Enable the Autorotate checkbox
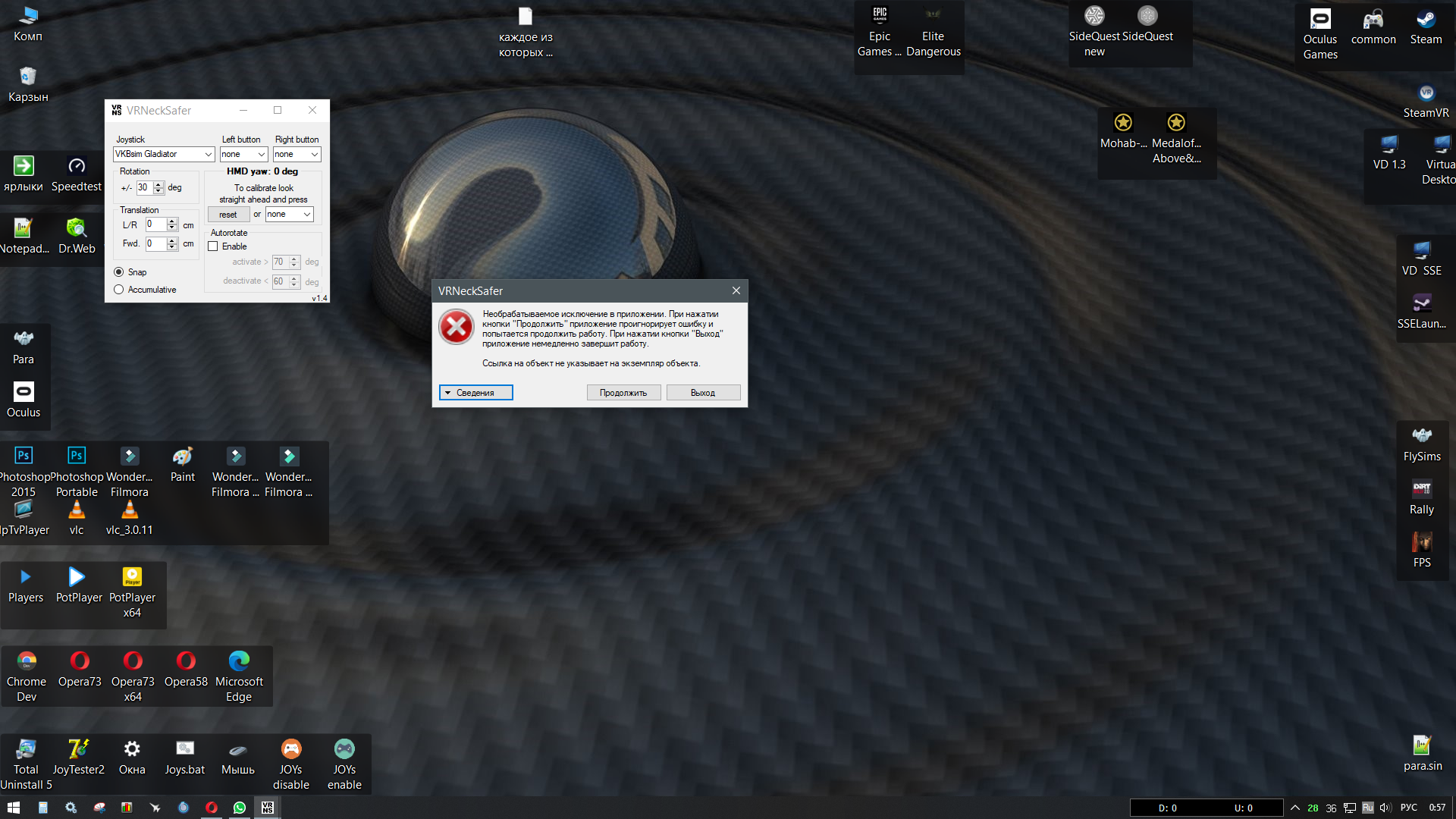This screenshot has height=819, width=1456. pos(213,246)
